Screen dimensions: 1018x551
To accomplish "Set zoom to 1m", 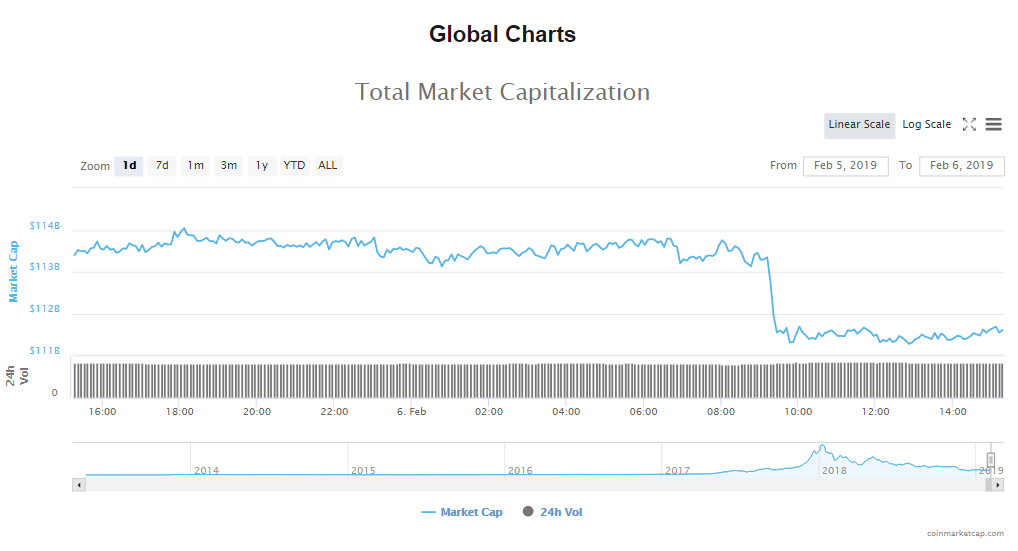I will (x=195, y=166).
